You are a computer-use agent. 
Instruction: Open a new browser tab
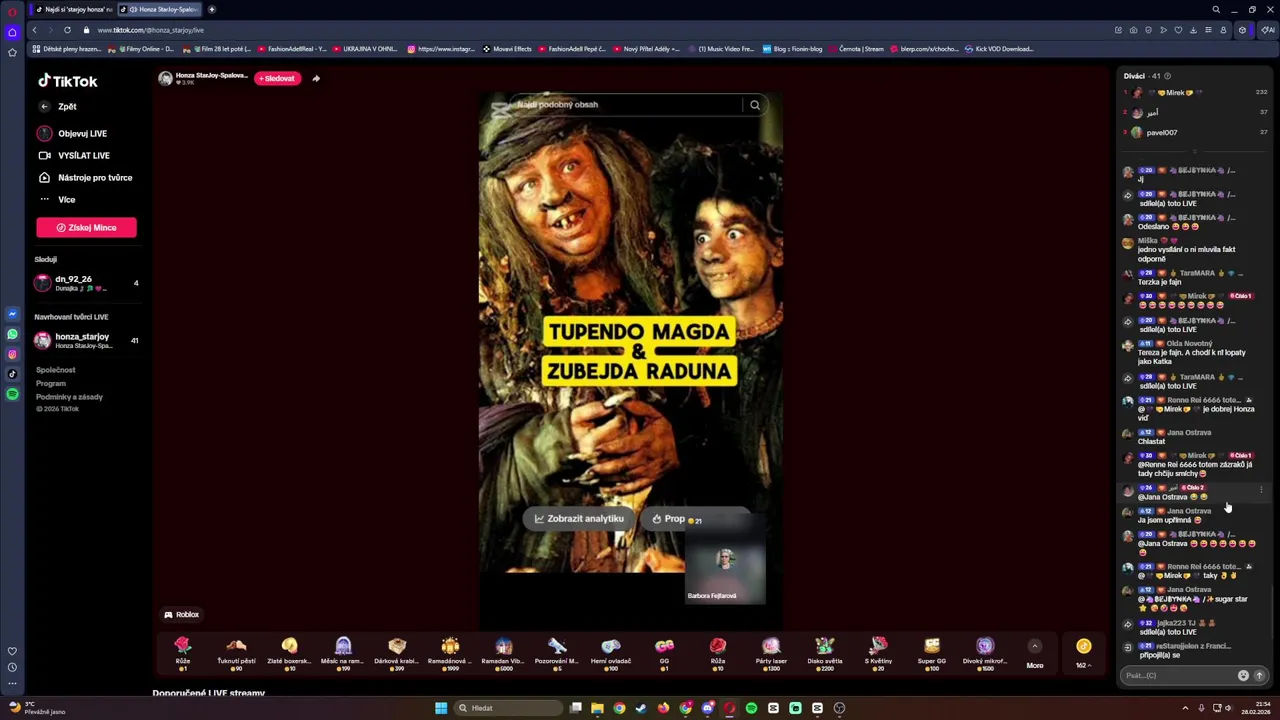(x=212, y=9)
